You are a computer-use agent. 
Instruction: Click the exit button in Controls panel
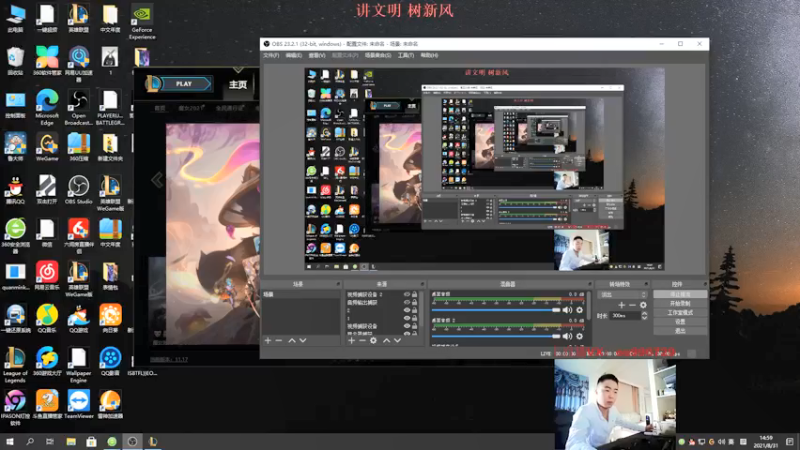click(x=680, y=331)
